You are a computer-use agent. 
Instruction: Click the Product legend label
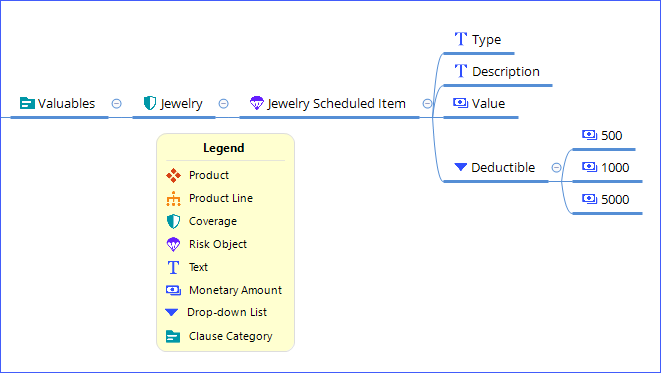(x=209, y=175)
